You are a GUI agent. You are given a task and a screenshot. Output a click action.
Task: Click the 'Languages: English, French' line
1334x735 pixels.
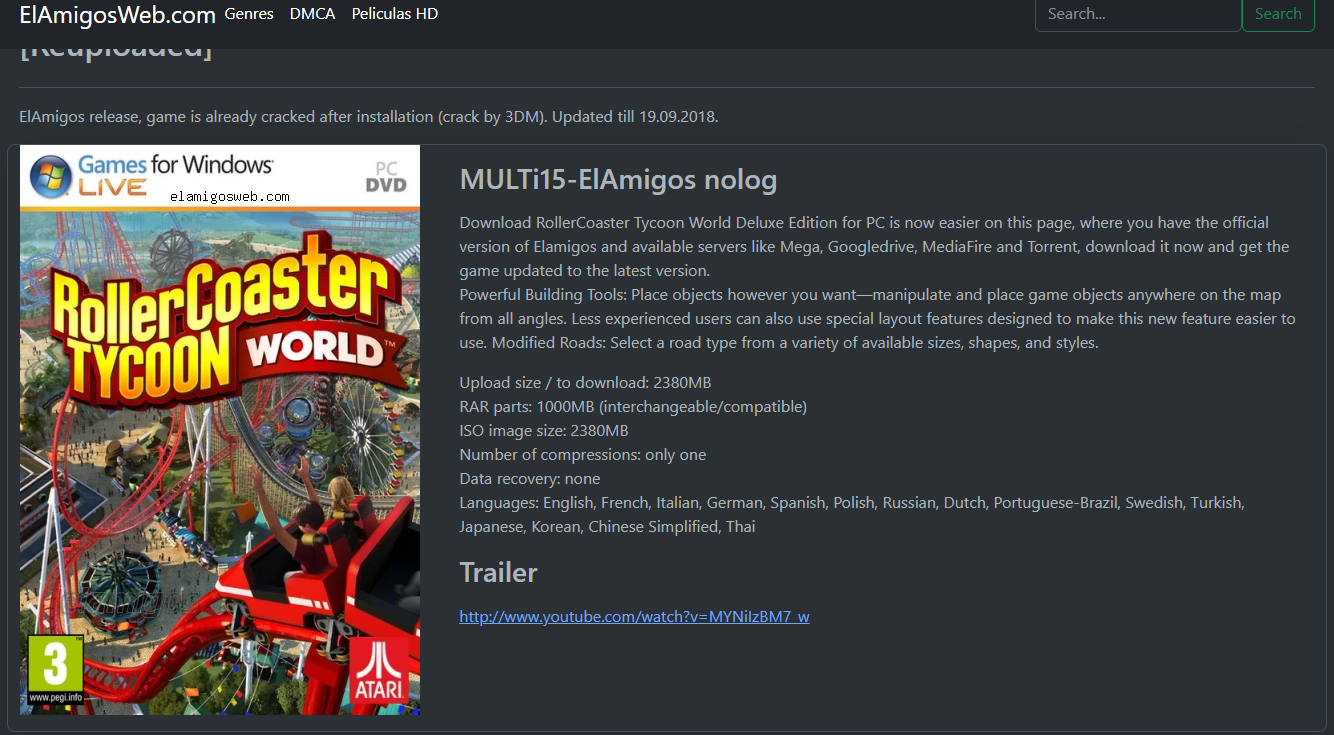[x=852, y=514]
